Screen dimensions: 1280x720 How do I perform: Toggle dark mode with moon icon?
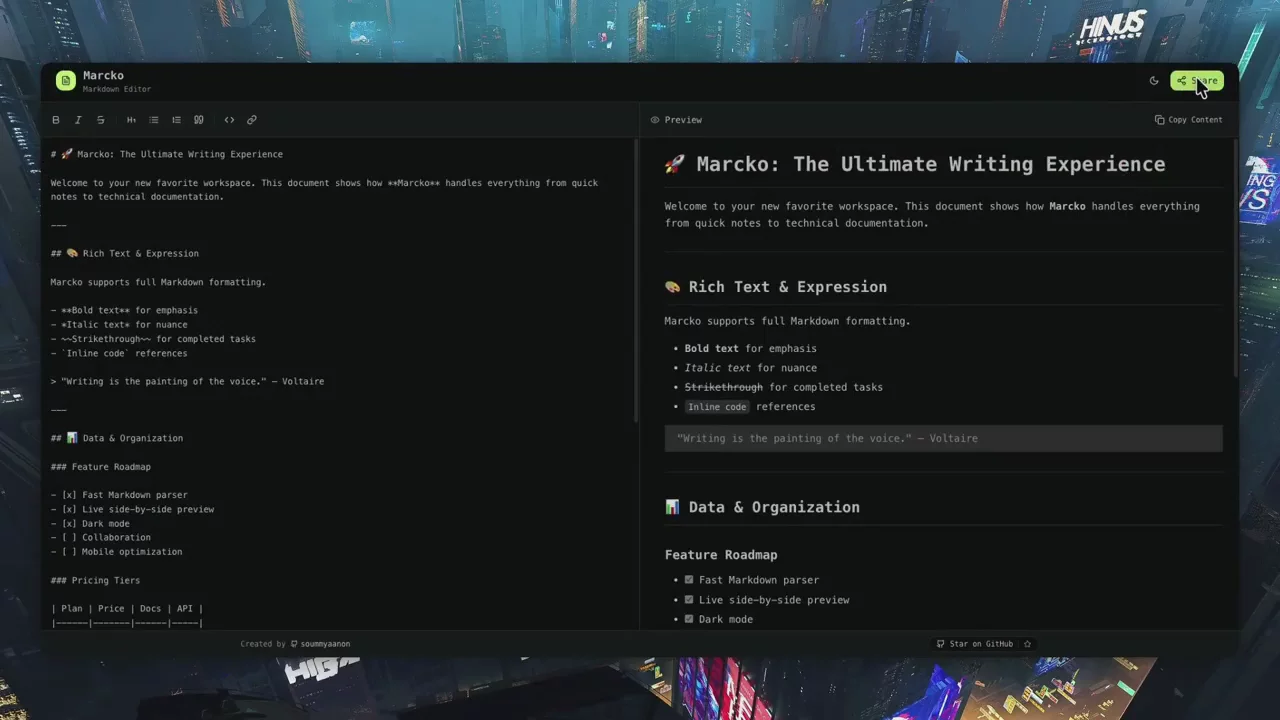1154,81
